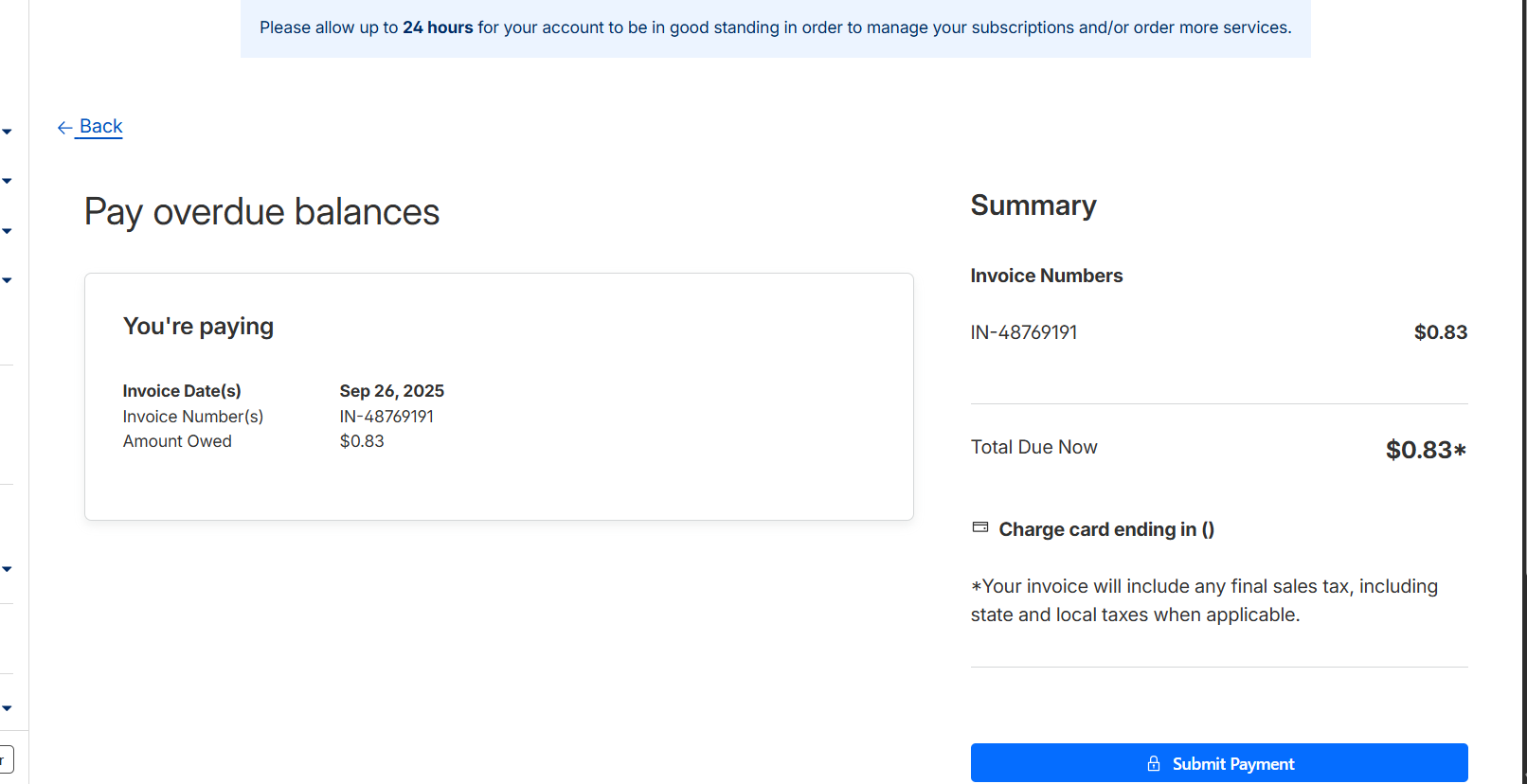The image size is (1527, 784).
Task: Expand the fifth sidebar dropdown caret
Action: coord(7,569)
